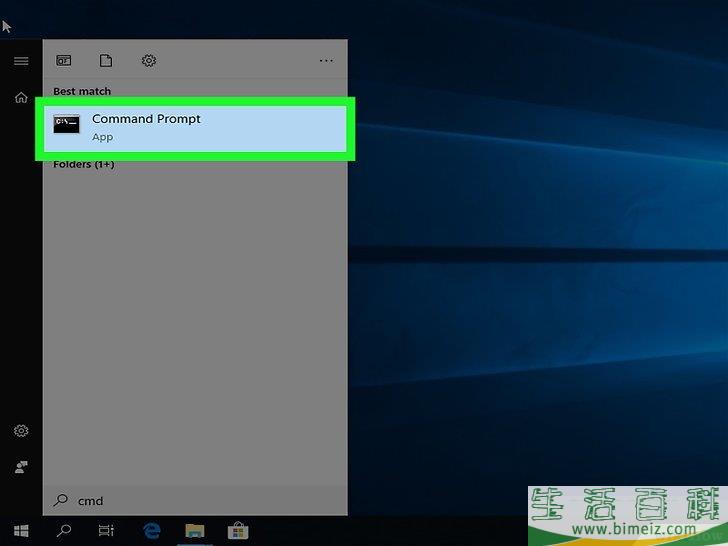This screenshot has width=728, height=546.
Task: Launch Microsoft Store from the taskbar
Action: pos(238,530)
